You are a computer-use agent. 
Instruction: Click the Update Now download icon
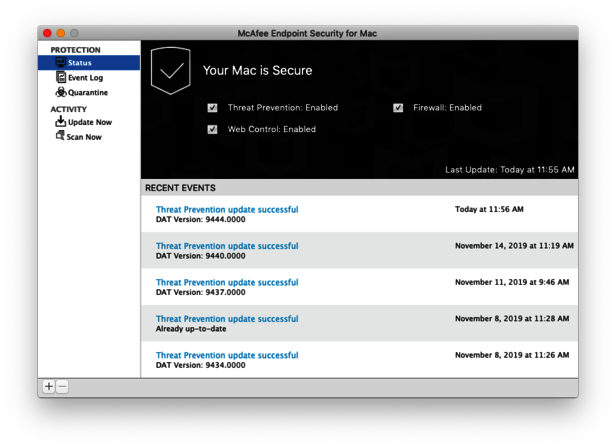pyautogui.click(x=60, y=122)
